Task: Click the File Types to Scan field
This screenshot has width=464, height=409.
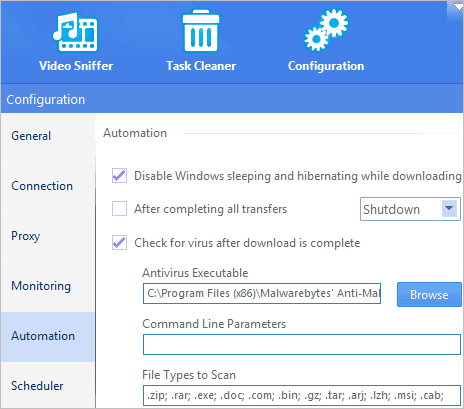Action: click(x=302, y=395)
